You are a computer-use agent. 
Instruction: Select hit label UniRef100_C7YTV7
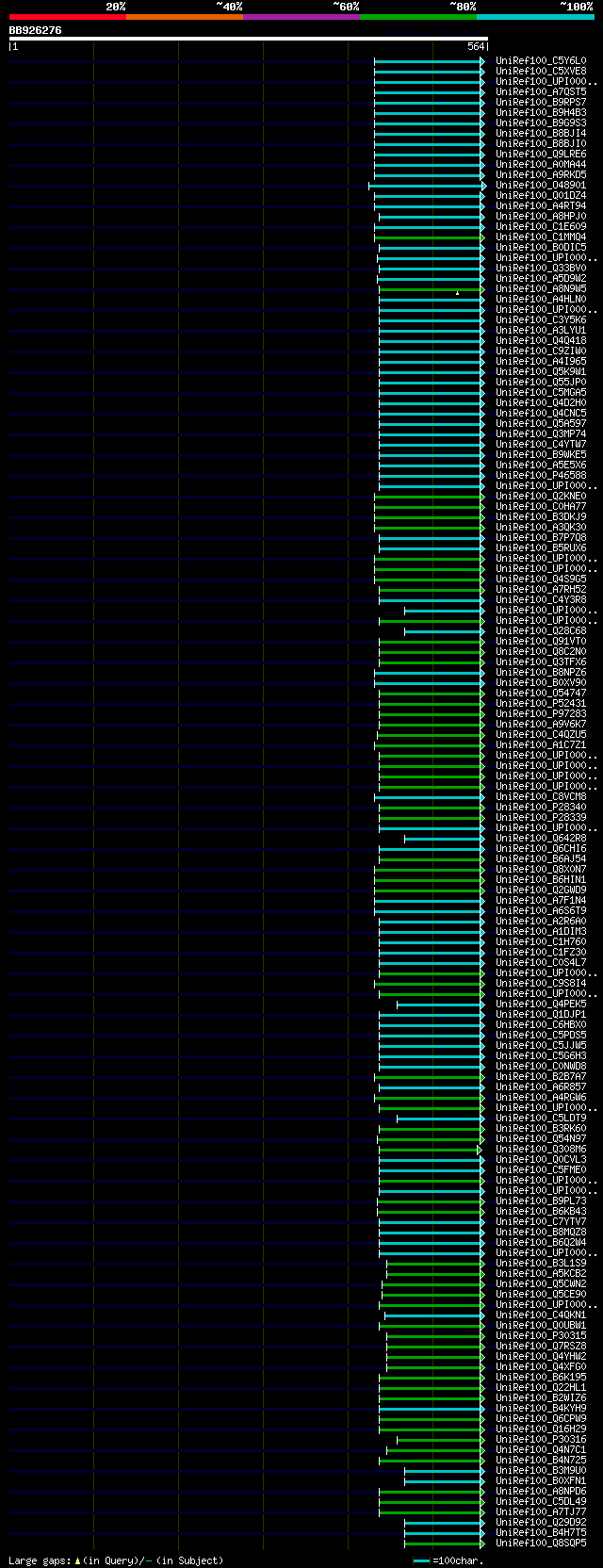(541, 1221)
